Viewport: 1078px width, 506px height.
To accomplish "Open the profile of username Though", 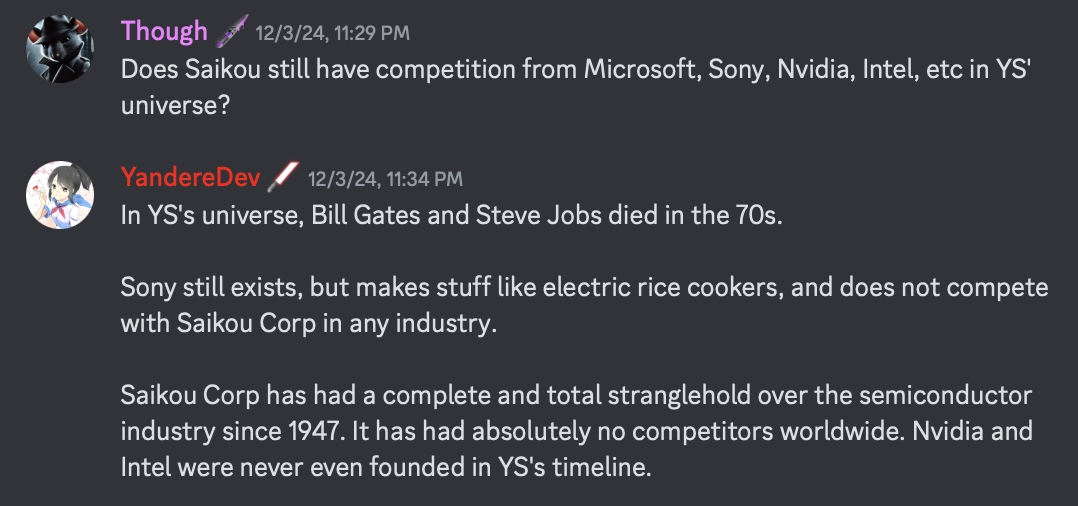I will pyautogui.click(x=164, y=31).
